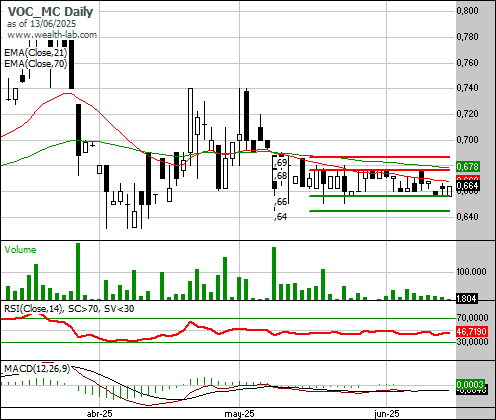The width and height of the screenshot is (496, 420).
Task: Click the upper red resistance line
Action: click(380, 157)
